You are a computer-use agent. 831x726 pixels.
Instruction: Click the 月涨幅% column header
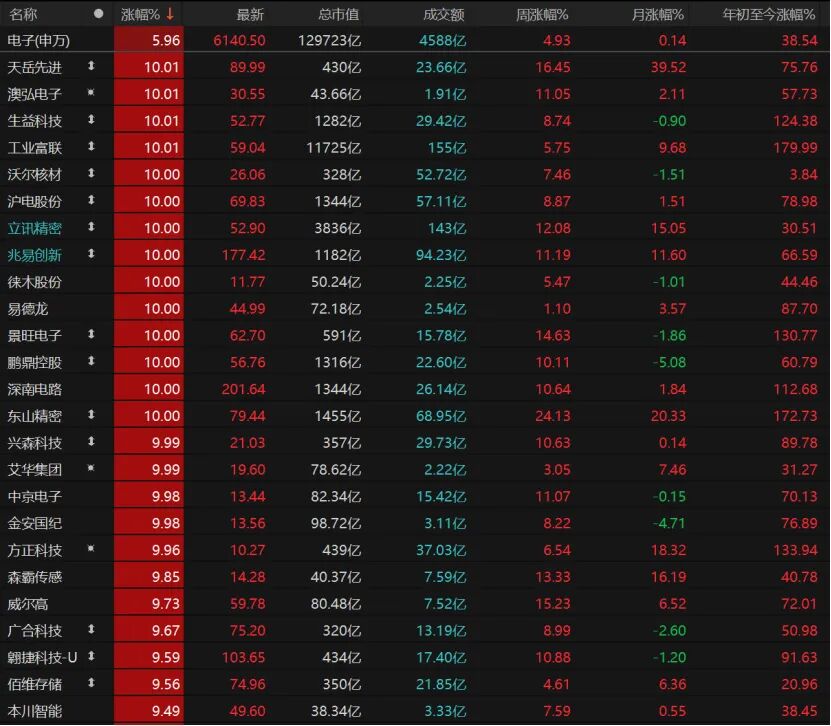pyautogui.click(x=658, y=14)
